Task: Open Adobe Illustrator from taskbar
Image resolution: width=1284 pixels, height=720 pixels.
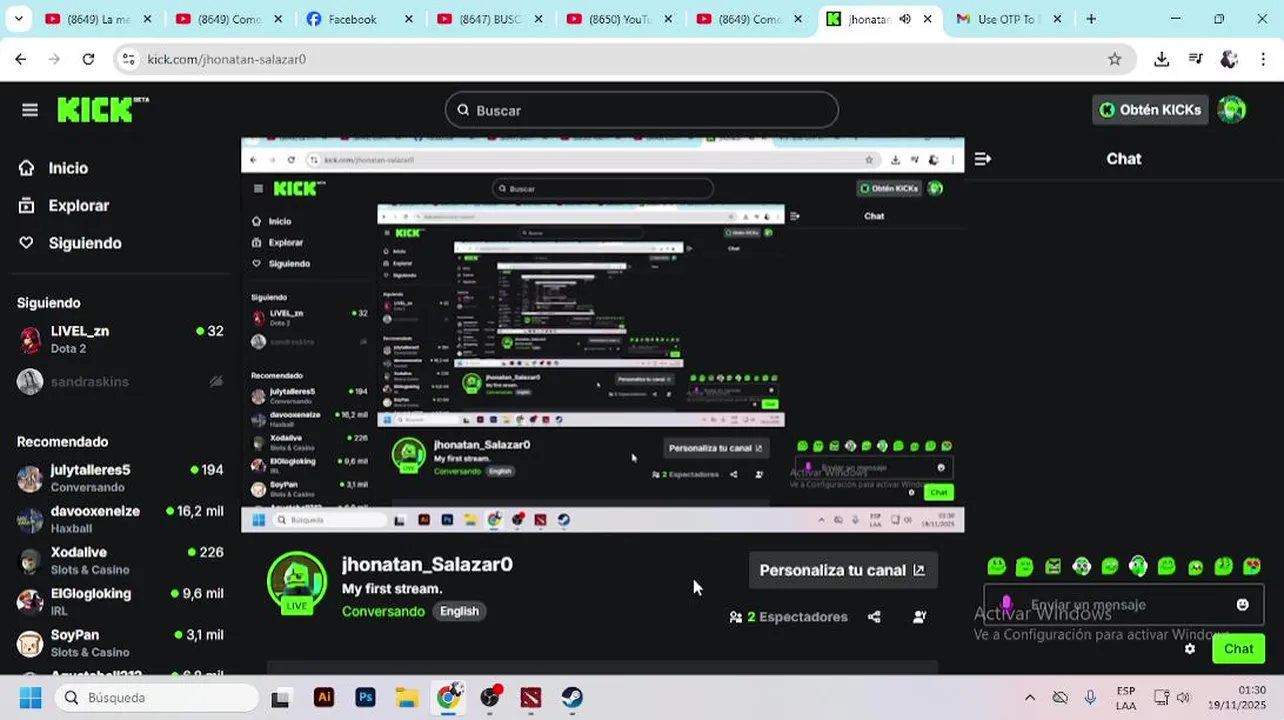Action: (323, 697)
